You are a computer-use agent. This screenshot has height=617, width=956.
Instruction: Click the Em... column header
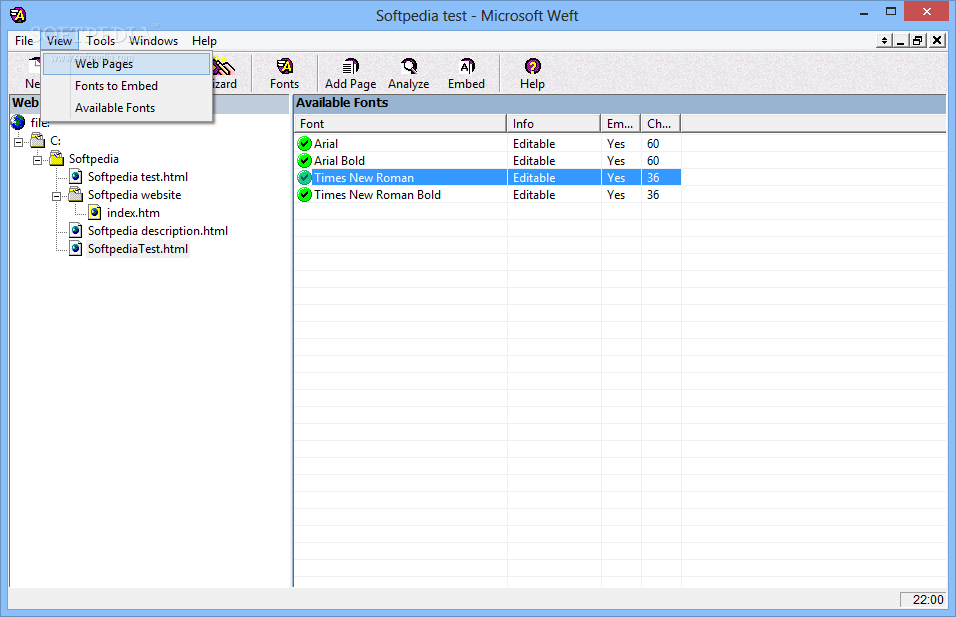[x=621, y=124]
